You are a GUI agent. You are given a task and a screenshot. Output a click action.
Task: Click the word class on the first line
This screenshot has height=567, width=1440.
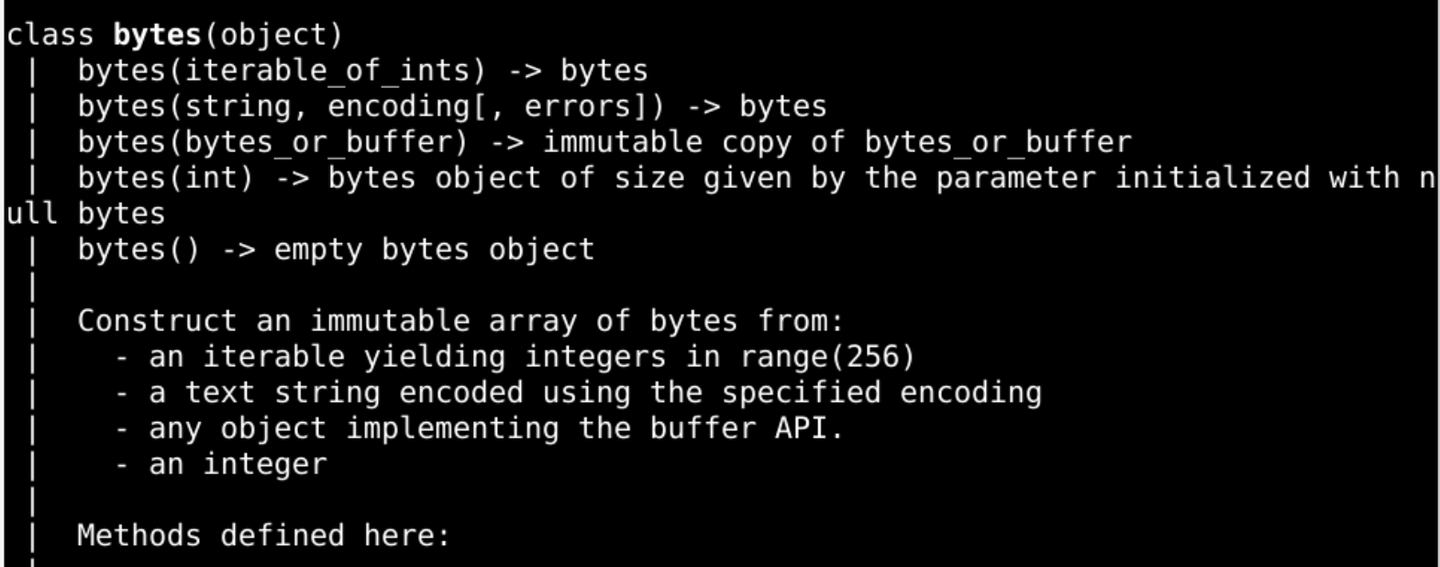point(50,35)
